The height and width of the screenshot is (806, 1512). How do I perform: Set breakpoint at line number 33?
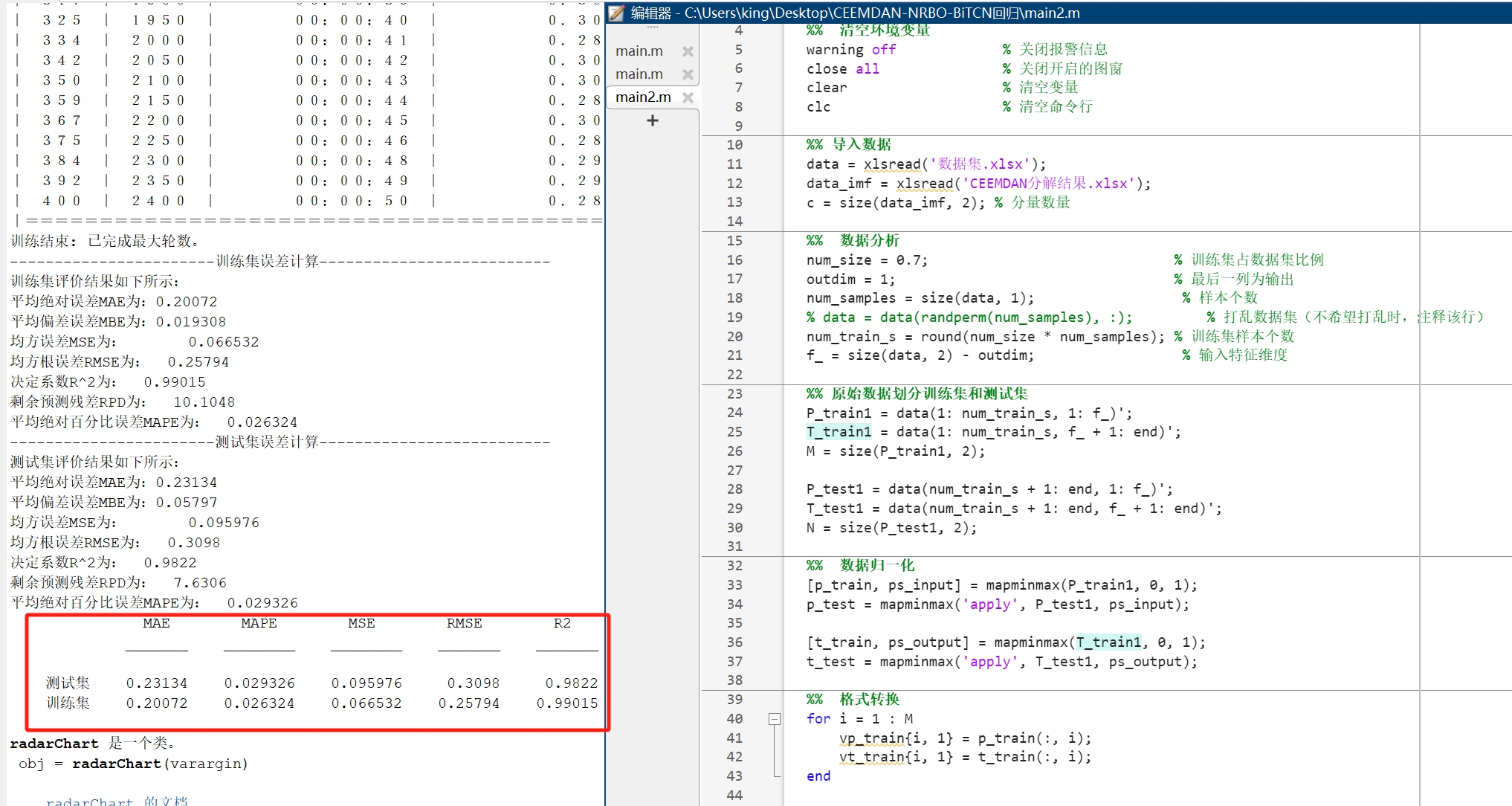point(734,585)
